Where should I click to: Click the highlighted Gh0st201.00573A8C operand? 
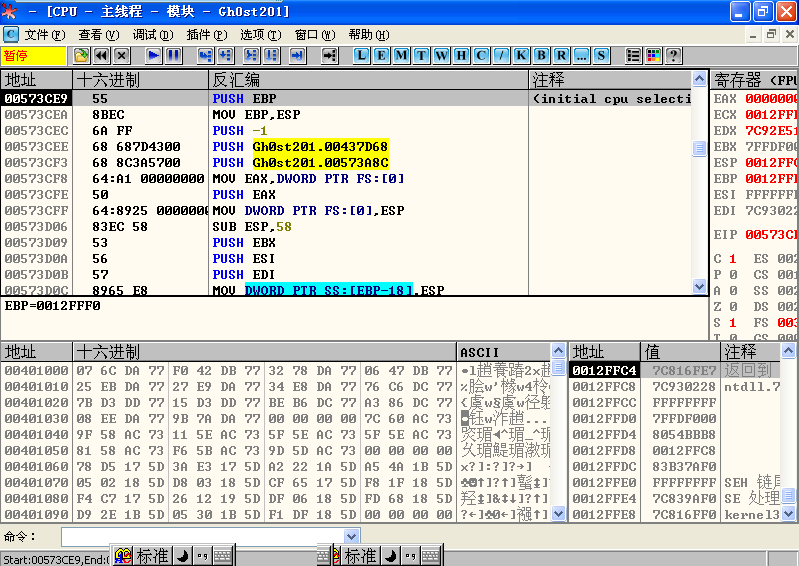(320, 163)
